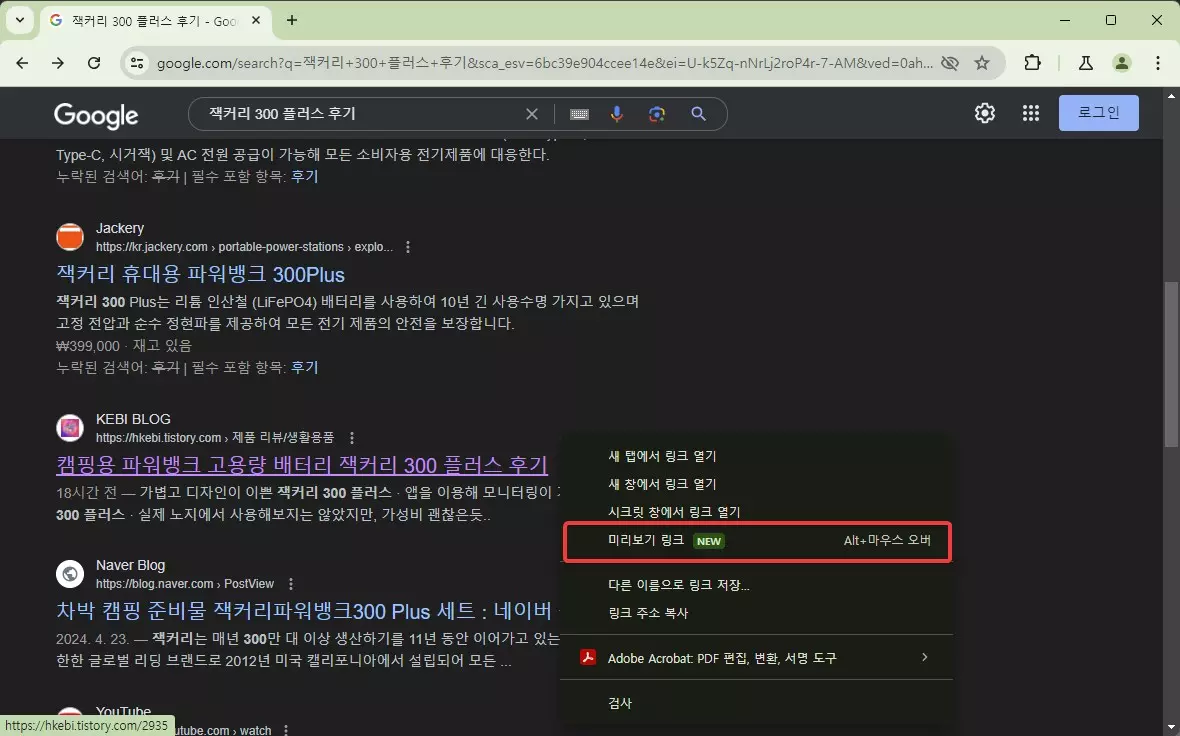This screenshot has width=1180, height=736.
Task: Select 링크 주소 복사 menu item
Action: pos(757,613)
